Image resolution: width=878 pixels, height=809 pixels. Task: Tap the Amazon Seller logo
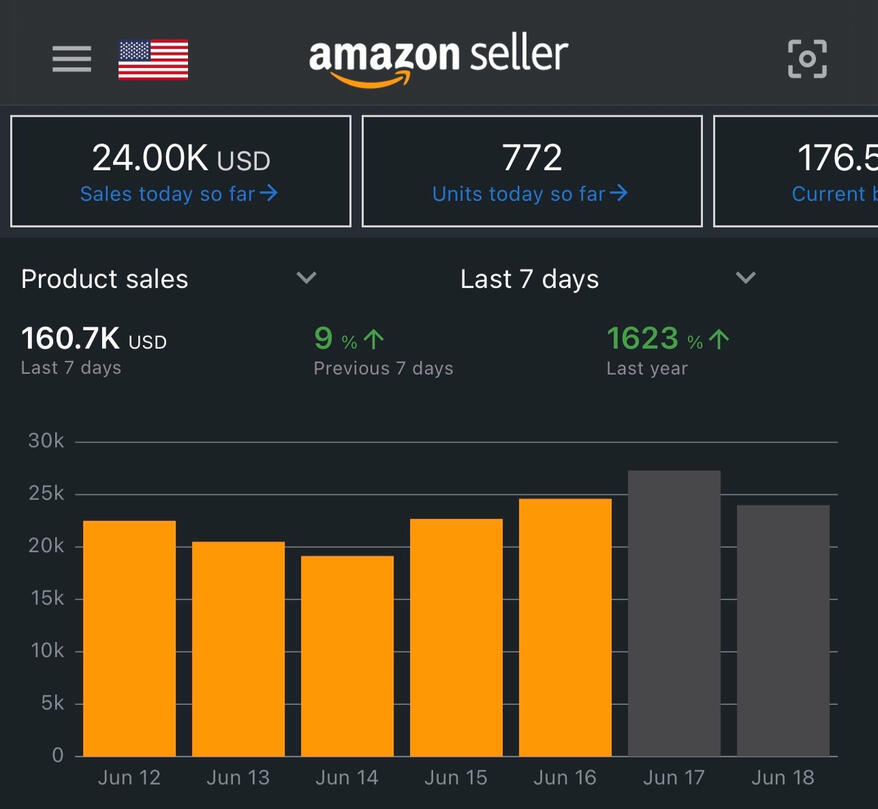(x=438, y=60)
